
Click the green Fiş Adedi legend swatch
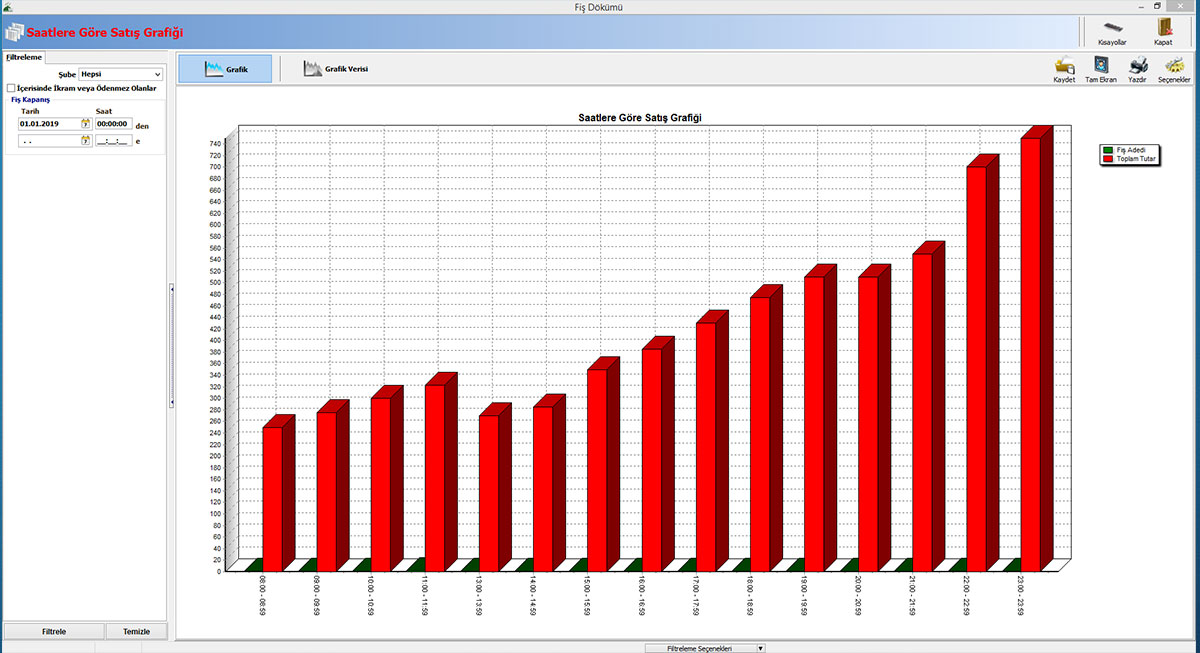[x=1108, y=149]
